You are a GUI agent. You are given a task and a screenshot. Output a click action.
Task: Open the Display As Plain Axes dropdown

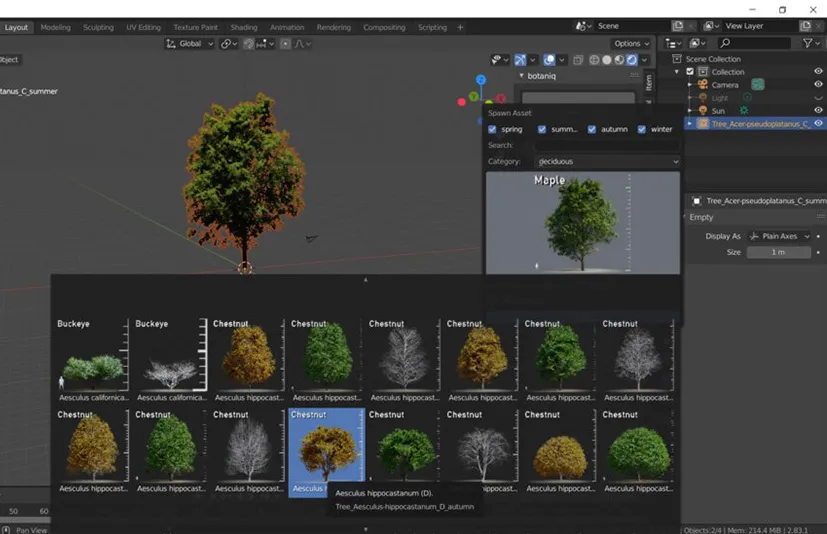pos(779,236)
